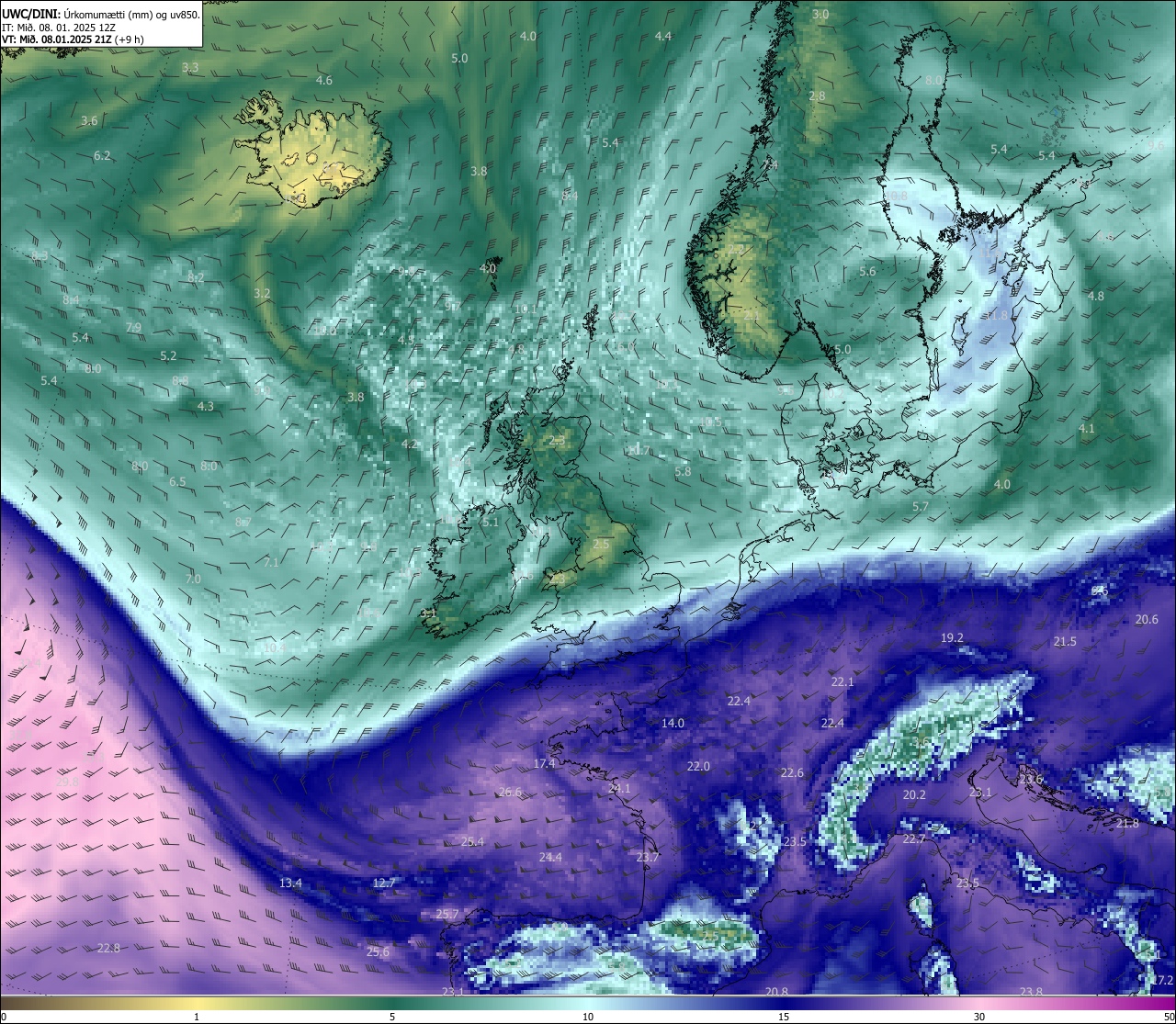Click the 5.8 value label
The height and width of the screenshot is (1024, 1176).
tap(683, 471)
